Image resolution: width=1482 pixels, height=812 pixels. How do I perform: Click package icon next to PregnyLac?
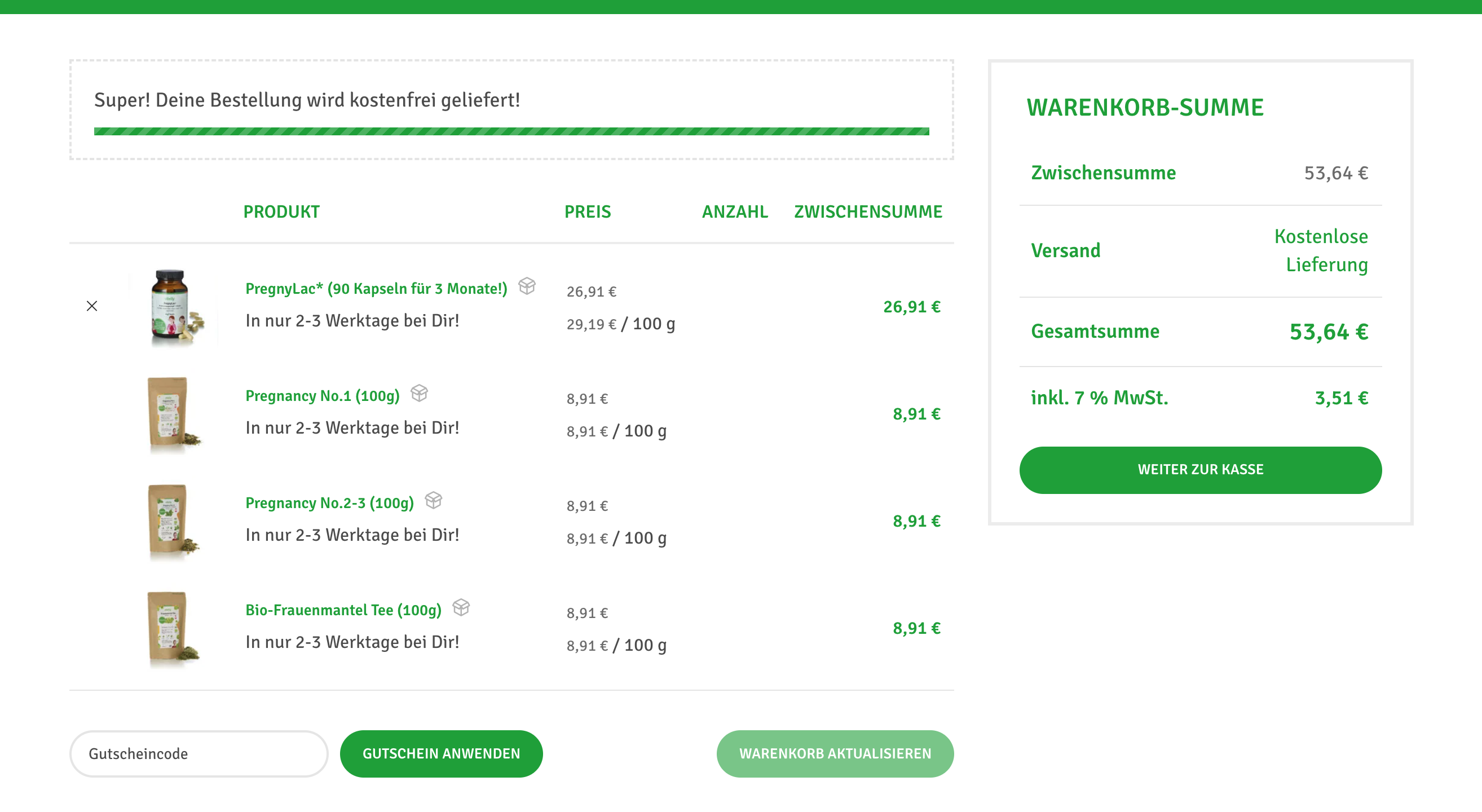point(526,286)
